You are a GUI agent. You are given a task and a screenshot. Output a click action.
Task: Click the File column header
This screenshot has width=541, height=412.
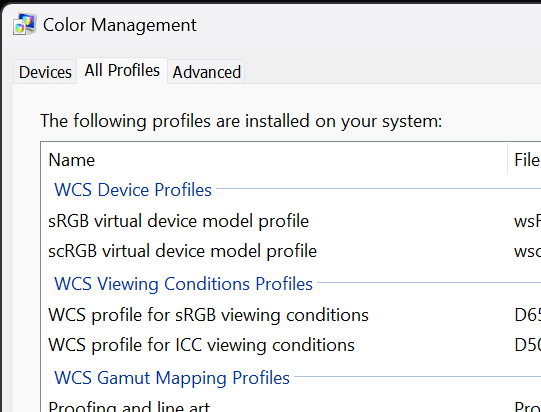tap(524, 160)
